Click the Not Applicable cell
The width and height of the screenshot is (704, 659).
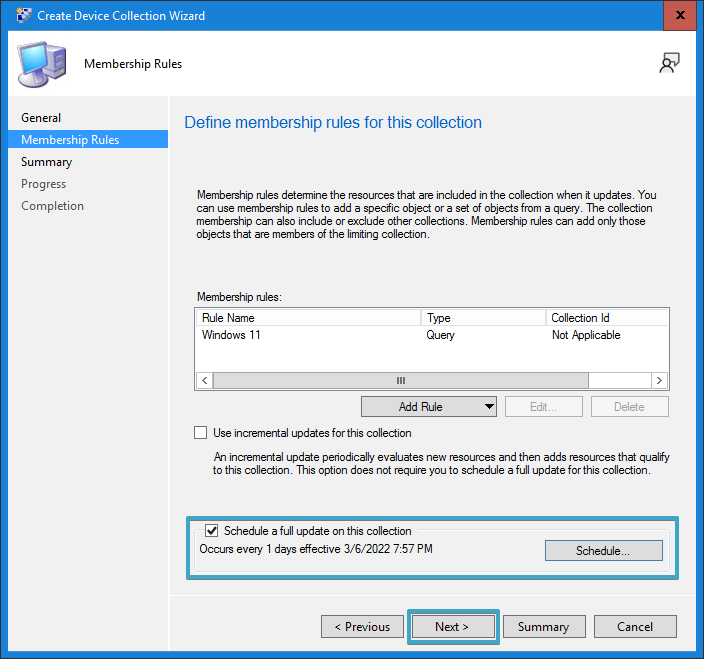point(586,335)
